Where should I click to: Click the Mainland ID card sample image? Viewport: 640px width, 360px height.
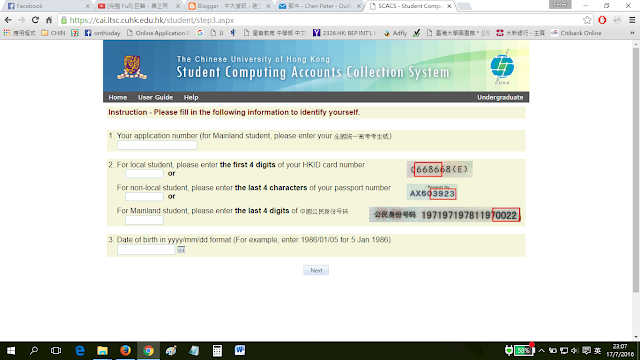pyautogui.click(x=445, y=215)
